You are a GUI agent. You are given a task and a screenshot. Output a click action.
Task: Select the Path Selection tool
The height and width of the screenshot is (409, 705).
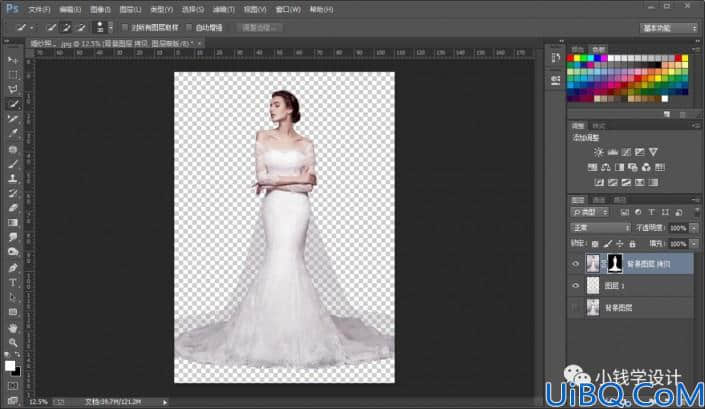click(x=13, y=298)
